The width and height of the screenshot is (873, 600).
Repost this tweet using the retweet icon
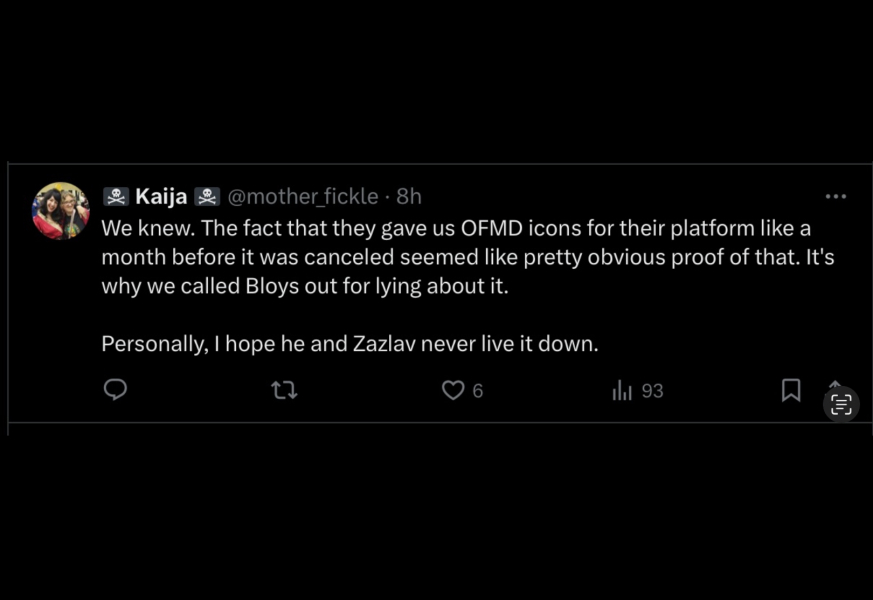tap(284, 390)
